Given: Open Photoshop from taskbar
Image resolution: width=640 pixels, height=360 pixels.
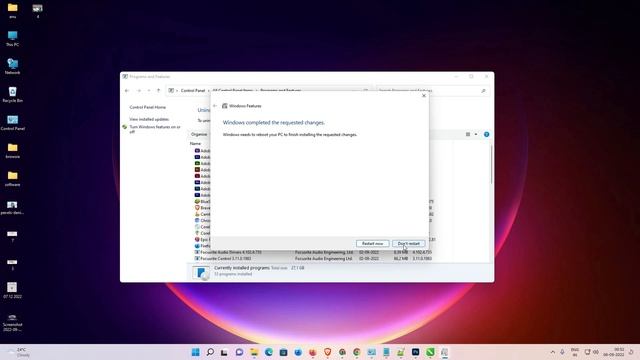Looking at the screenshot, I should click(x=416, y=352).
